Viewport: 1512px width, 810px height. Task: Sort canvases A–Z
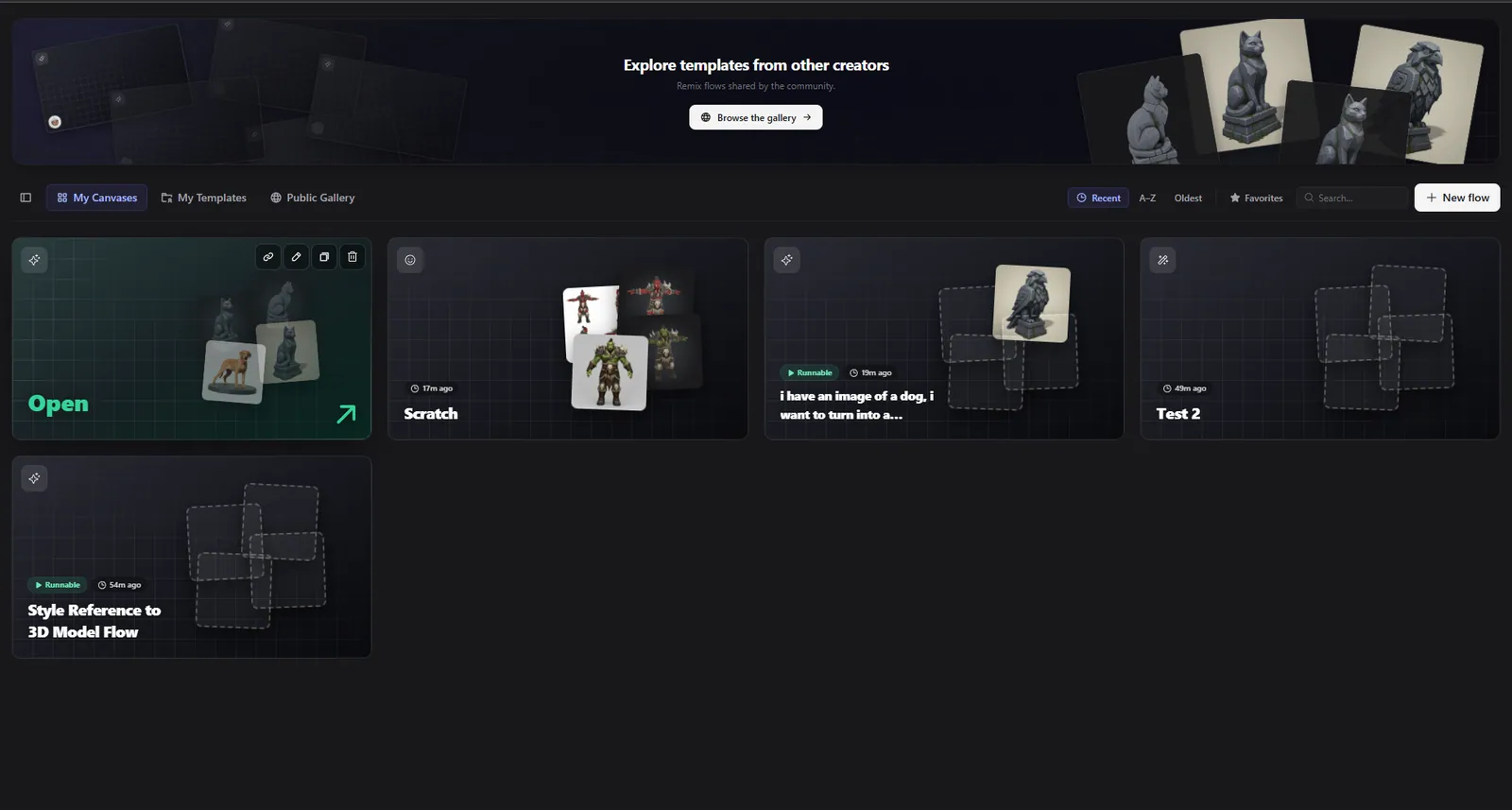(1147, 198)
